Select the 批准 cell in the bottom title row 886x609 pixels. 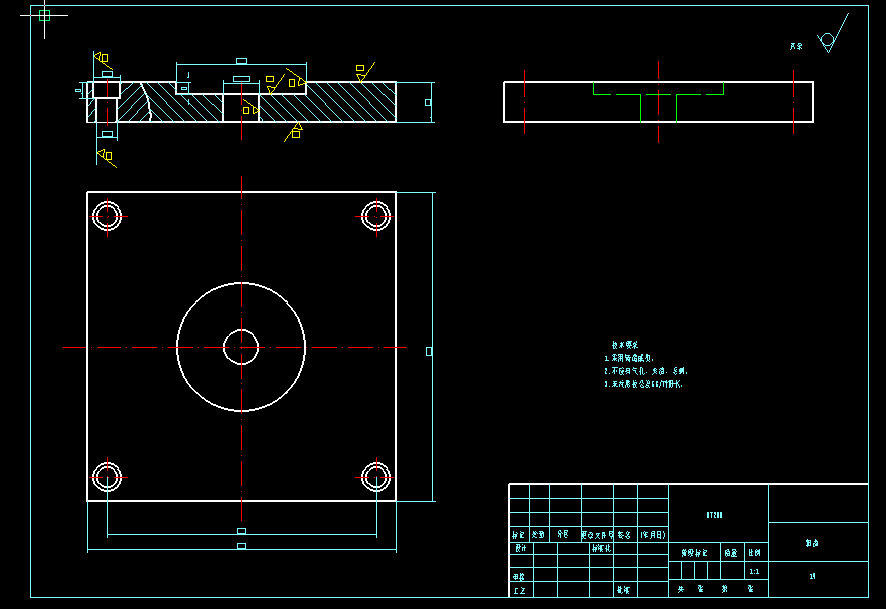point(624,590)
